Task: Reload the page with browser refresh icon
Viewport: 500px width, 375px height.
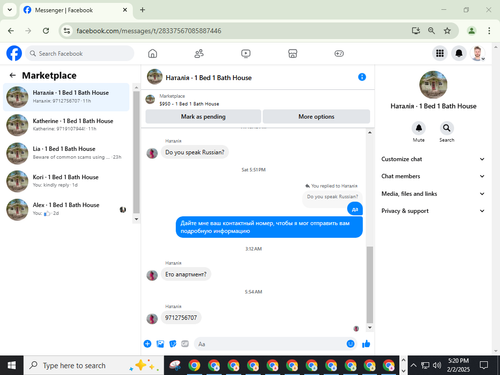Action: click(x=46, y=31)
